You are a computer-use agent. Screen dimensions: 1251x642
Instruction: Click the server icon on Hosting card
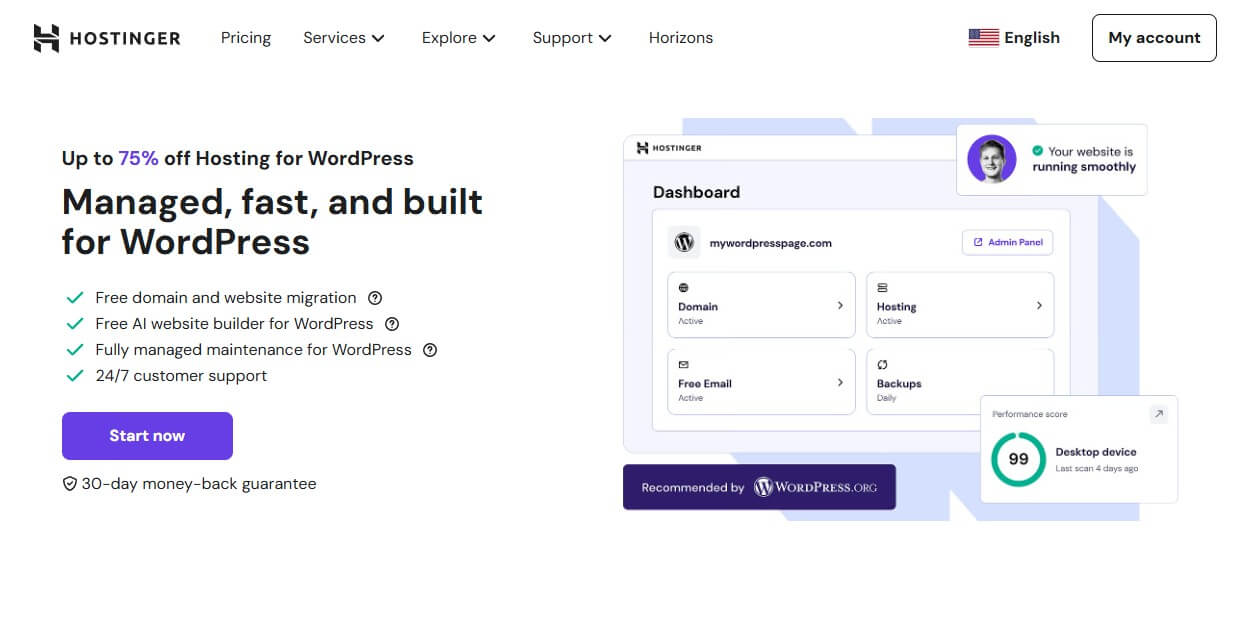coord(882,288)
